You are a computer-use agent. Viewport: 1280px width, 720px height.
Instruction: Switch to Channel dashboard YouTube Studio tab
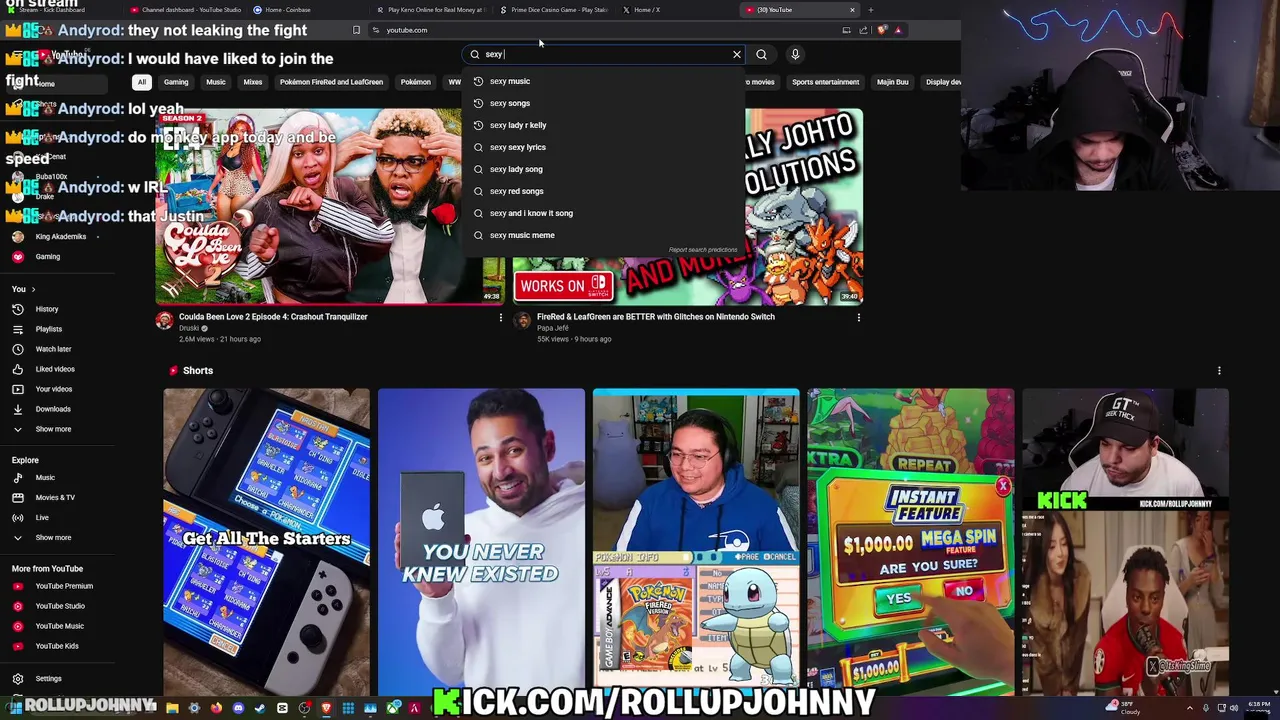pos(185,10)
